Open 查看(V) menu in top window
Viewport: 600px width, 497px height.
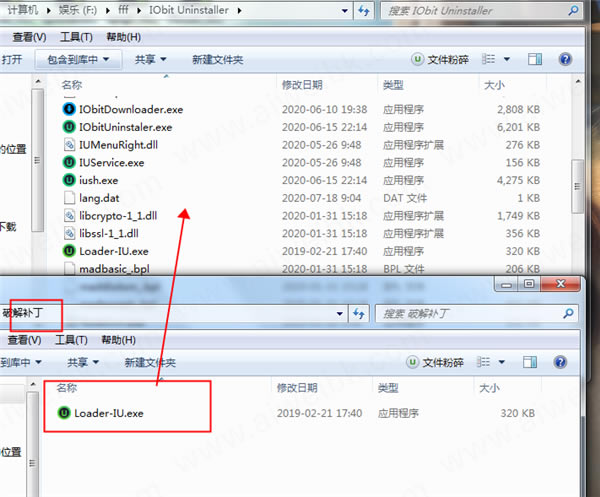pyautogui.click(x=29, y=37)
